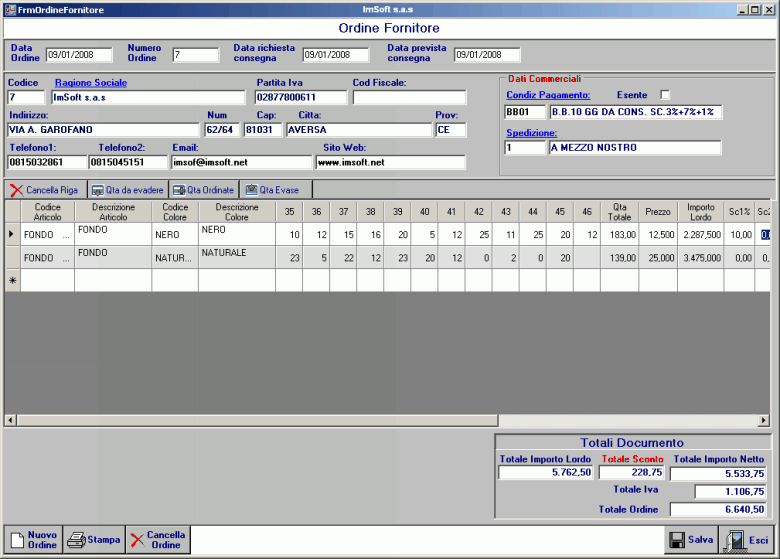Click the grid scroll left arrow
The width and height of the screenshot is (780, 559).
(x=10, y=421)
